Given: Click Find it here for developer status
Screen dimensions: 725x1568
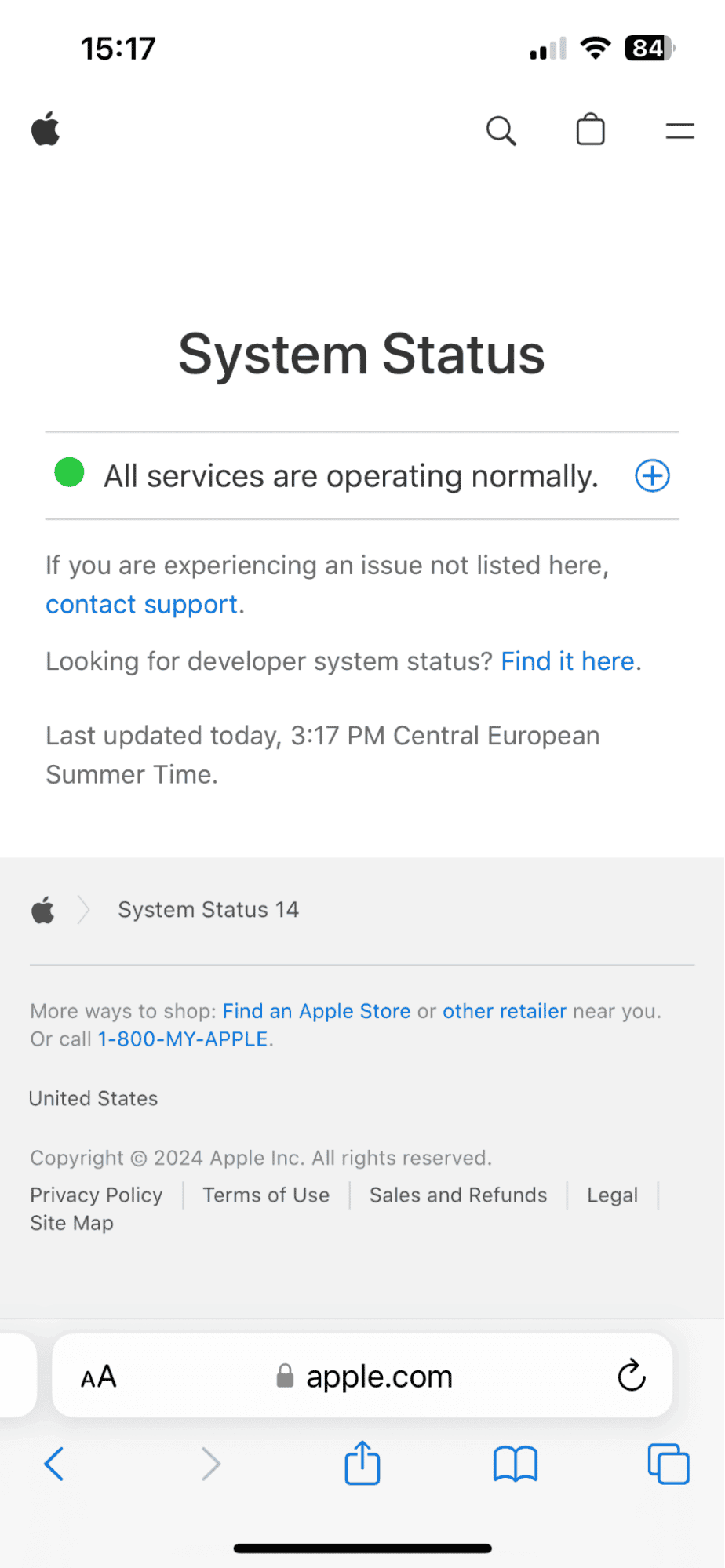Looking at the screenshot, I should coord(567,661).
